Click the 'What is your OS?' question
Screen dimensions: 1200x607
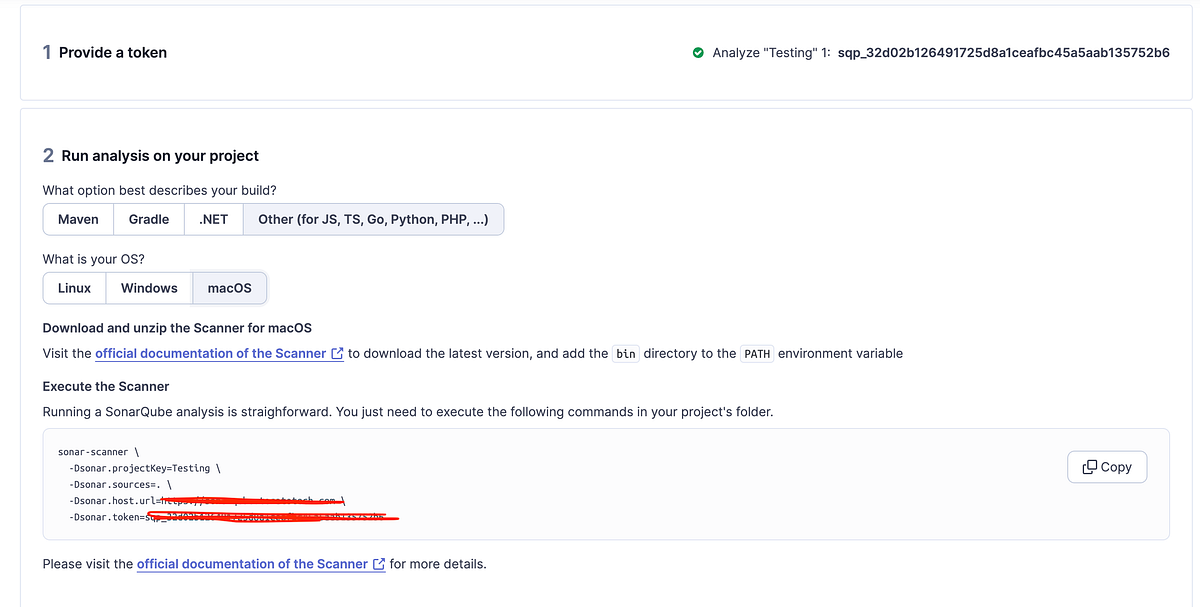[x=94, y=259]
